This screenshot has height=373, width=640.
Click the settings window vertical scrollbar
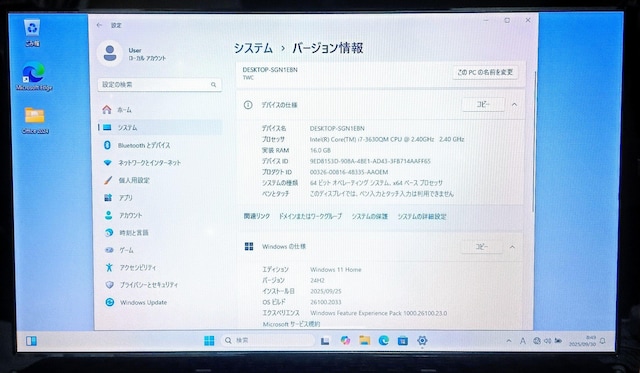click(x=534, y=141)
